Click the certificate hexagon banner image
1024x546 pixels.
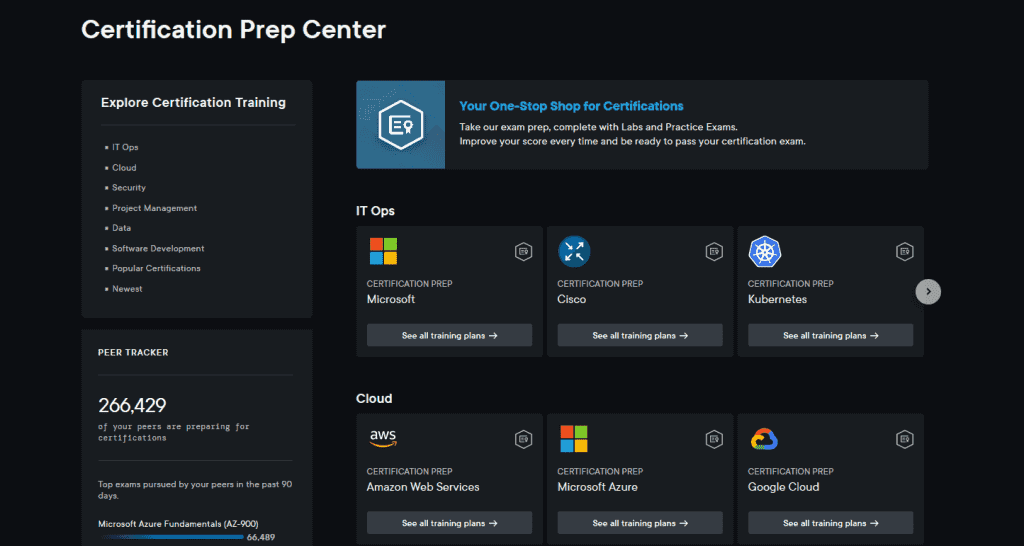pos(401,125)
